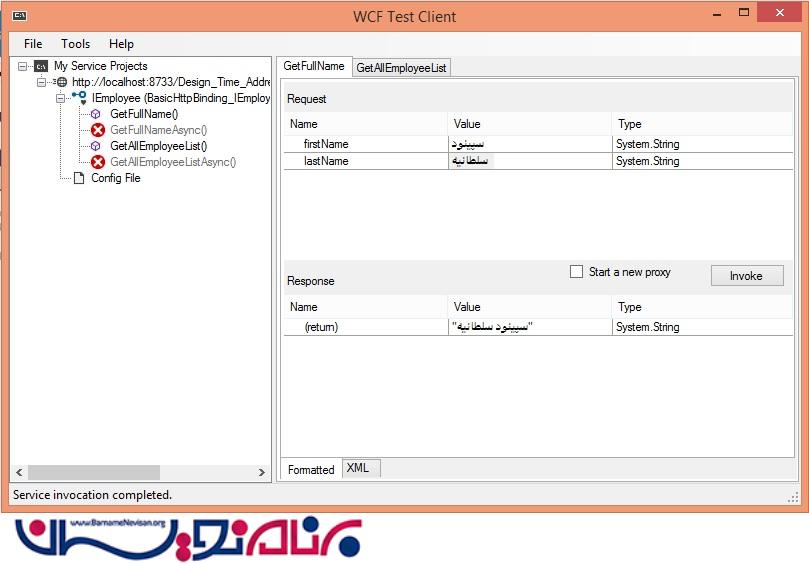809x563 pixels.
Task: Click the Service invocation completed status text
Action: (92, 495)
